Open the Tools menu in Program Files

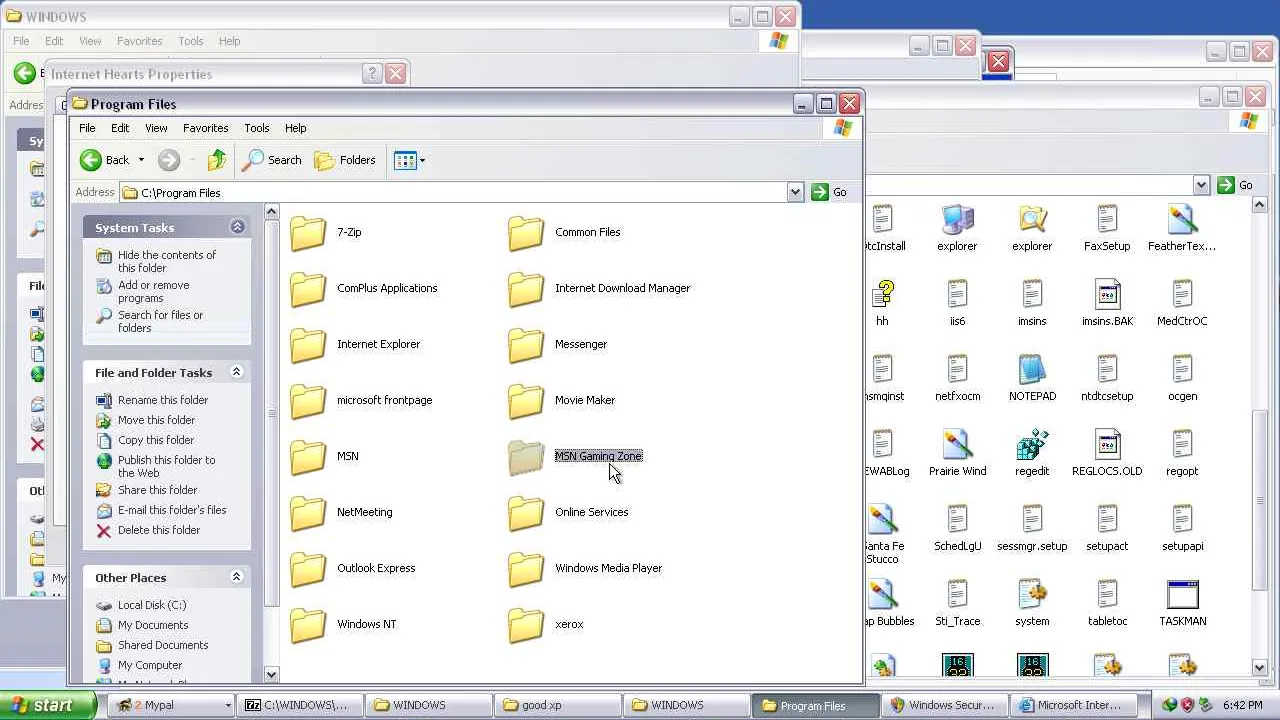point(257,128)
